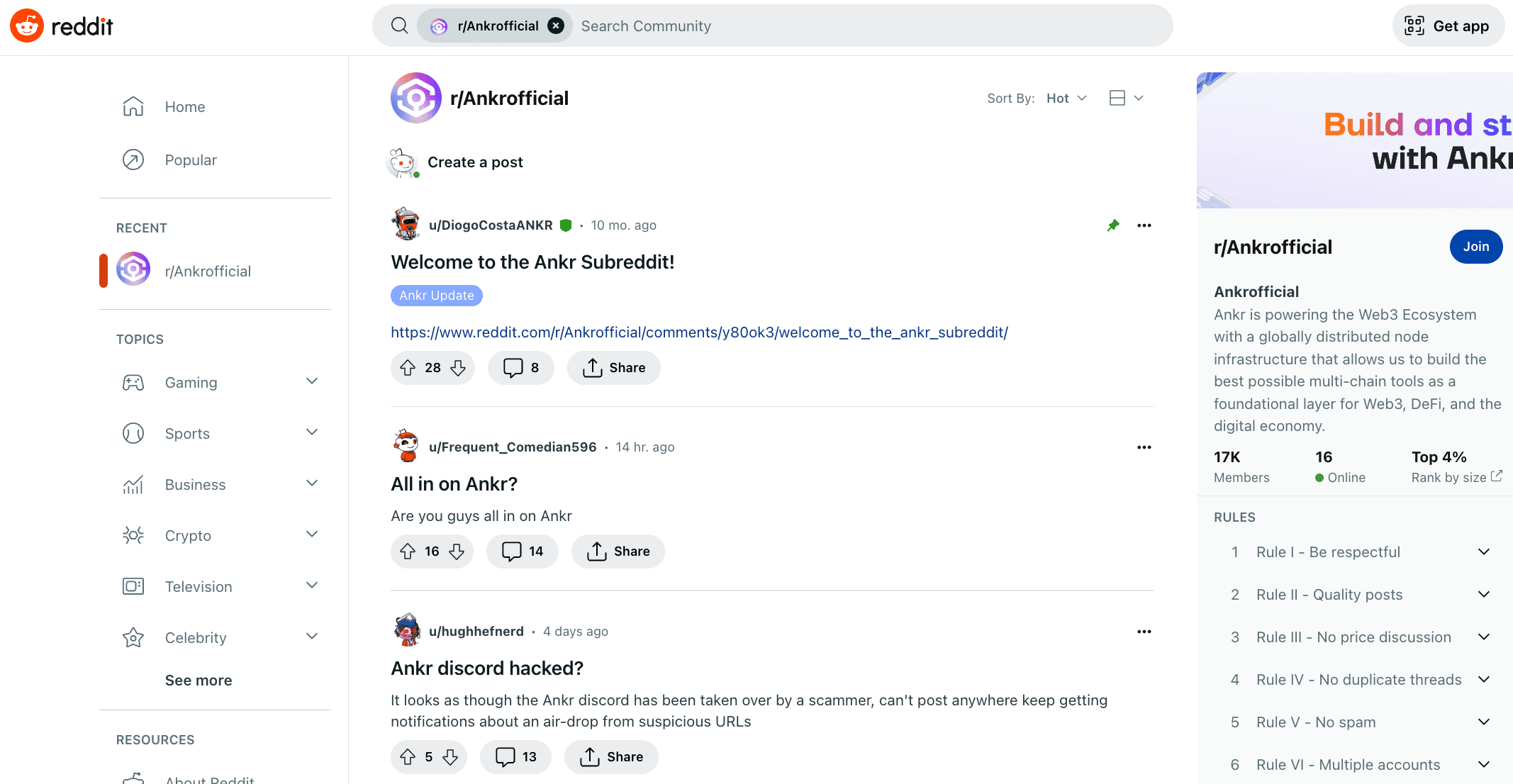
Task: Click the Ankr Update flair tag
Action: [x=436, y=296]
